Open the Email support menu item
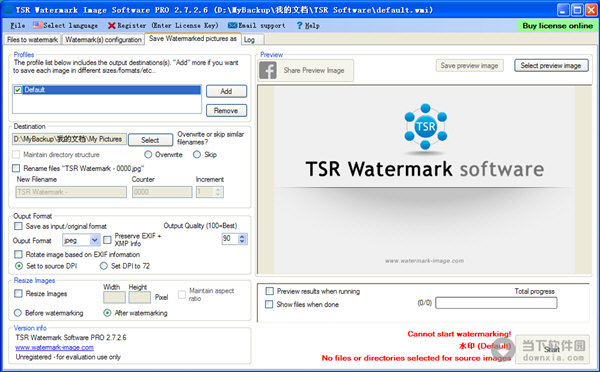600x372 pixels. (257, 26)
